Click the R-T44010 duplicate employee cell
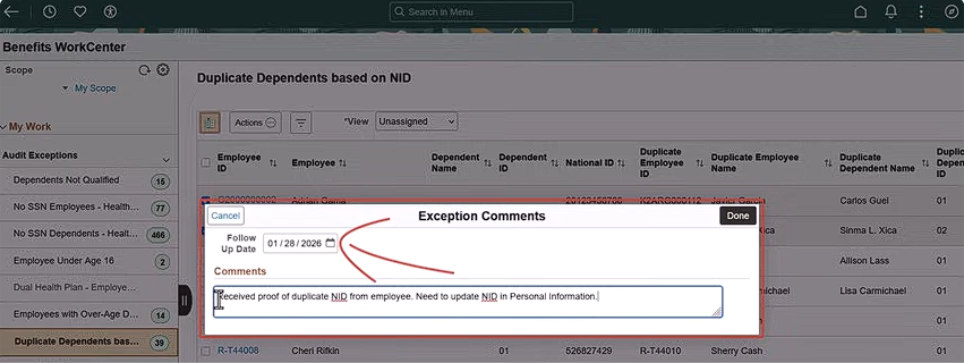Screen dimensions: 964x363 (x=661, y=351)
